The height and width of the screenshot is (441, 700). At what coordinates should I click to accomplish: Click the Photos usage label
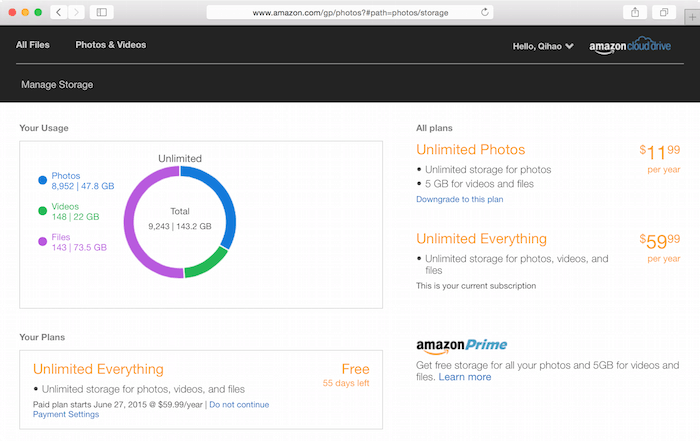(66, 175)
